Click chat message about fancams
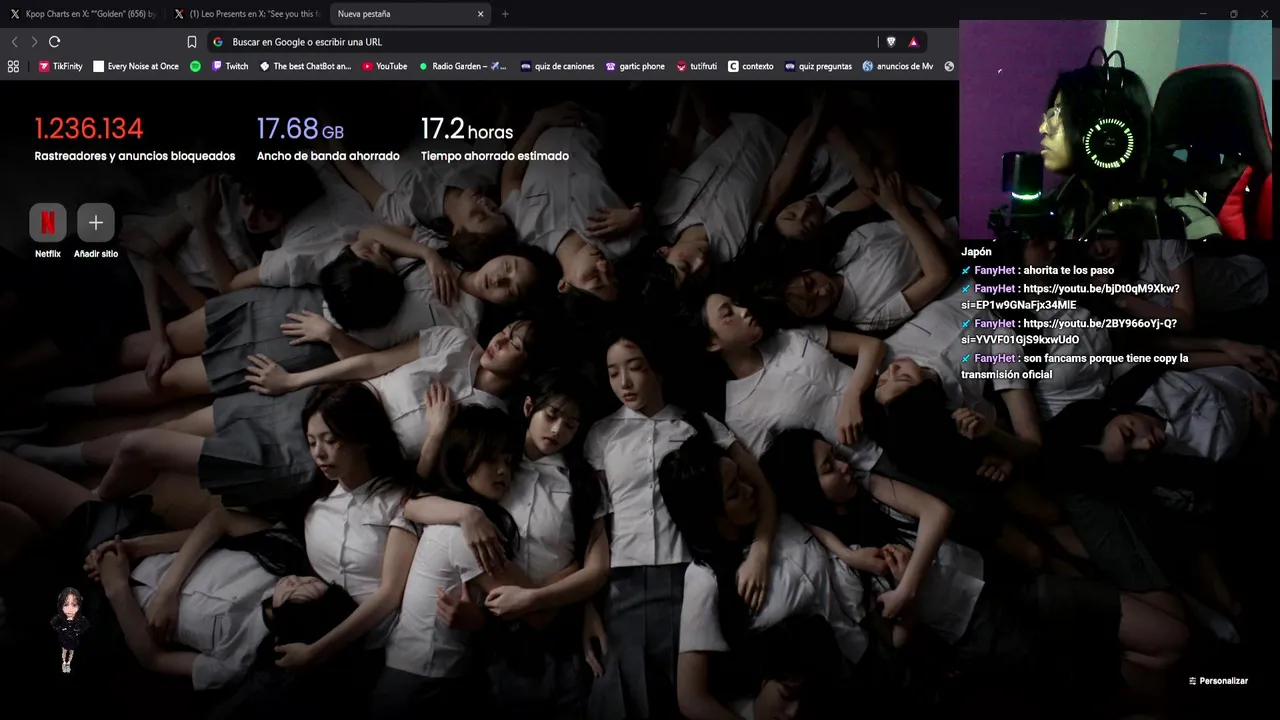Screen dimensions: 1280x720 [1075, 366]
